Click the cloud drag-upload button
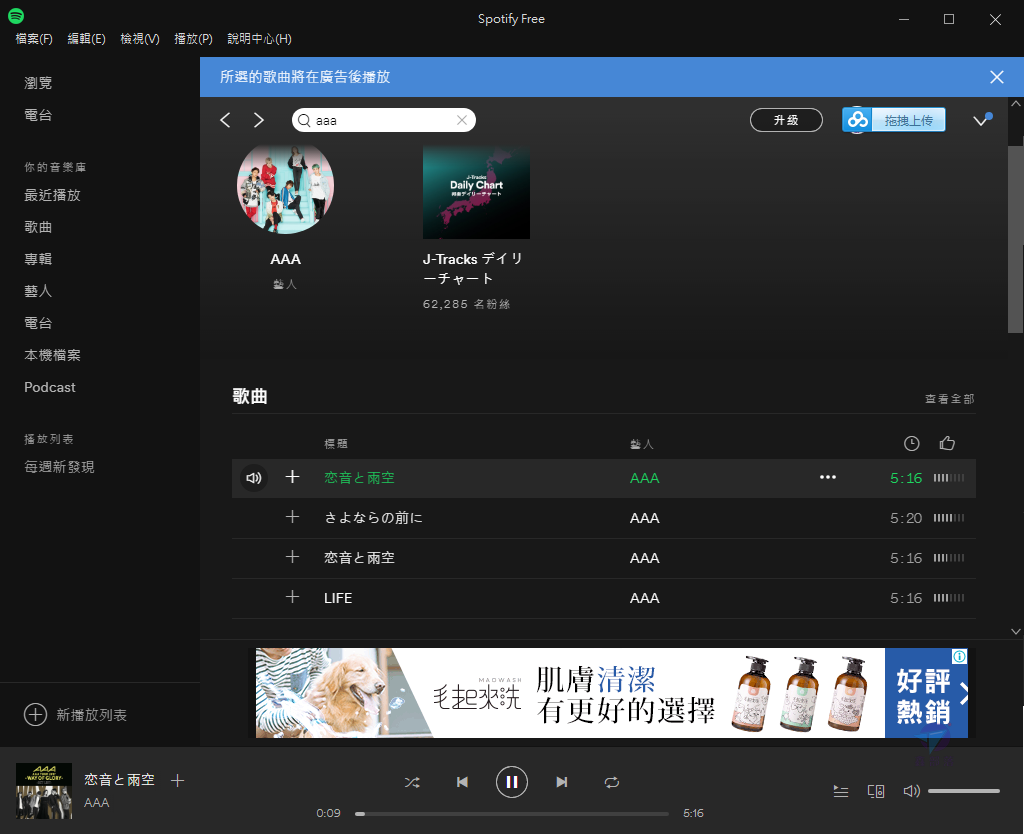Viewport: 1024px width, 834px height. click(x=893, y=120)
